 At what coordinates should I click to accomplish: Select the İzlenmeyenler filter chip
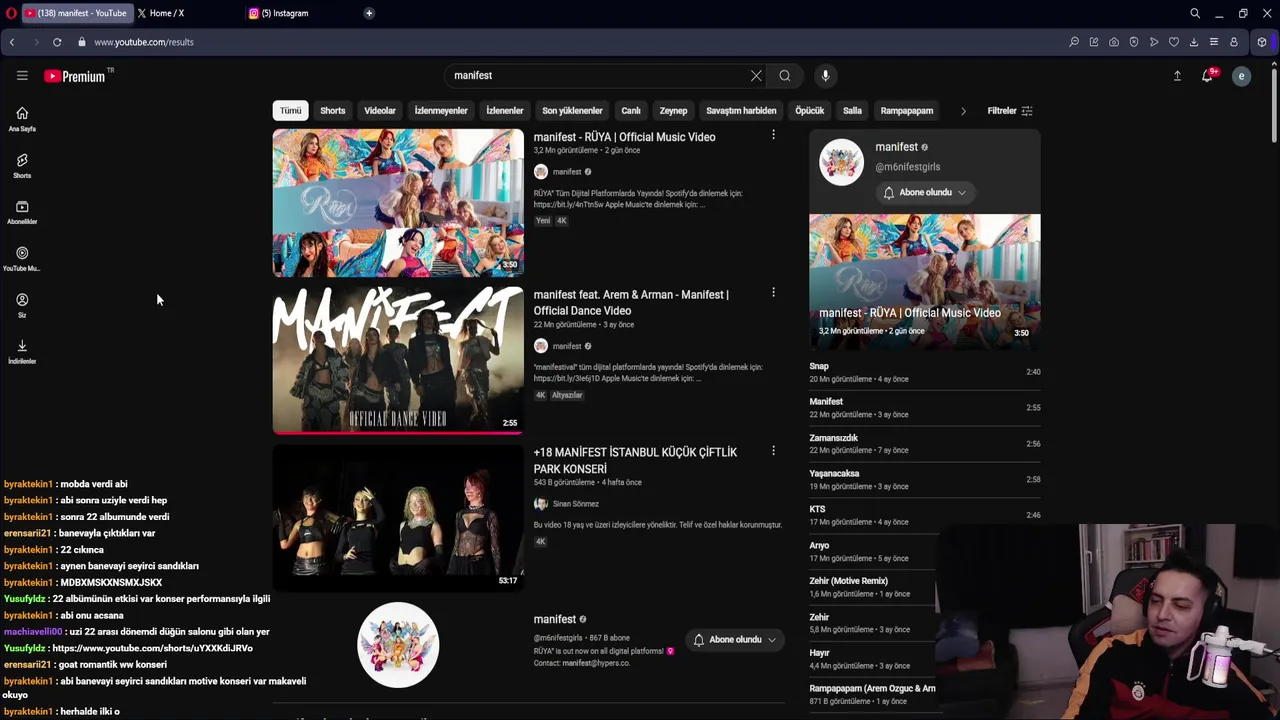point(441,111)
